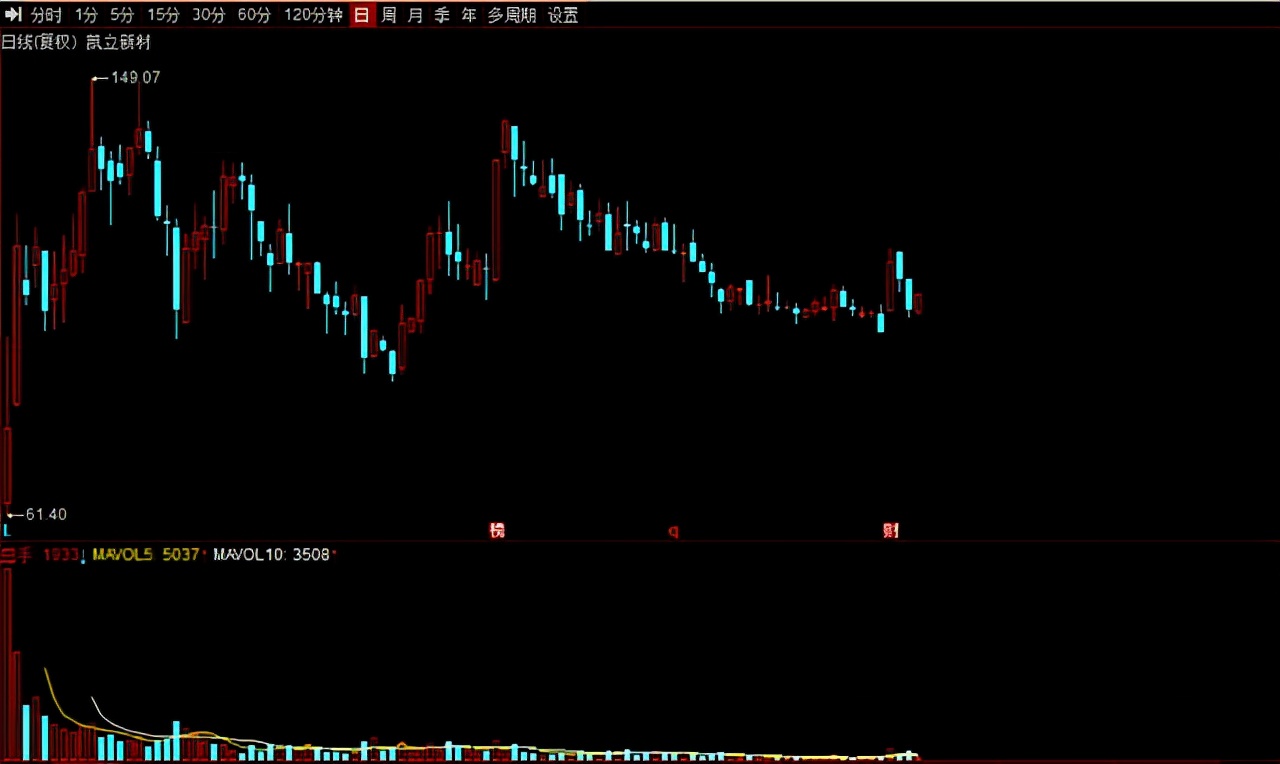Click the blue L marker at chart bottom-left
The width and height of the screenshot is (1280, 764).
[x=6, y=529]
